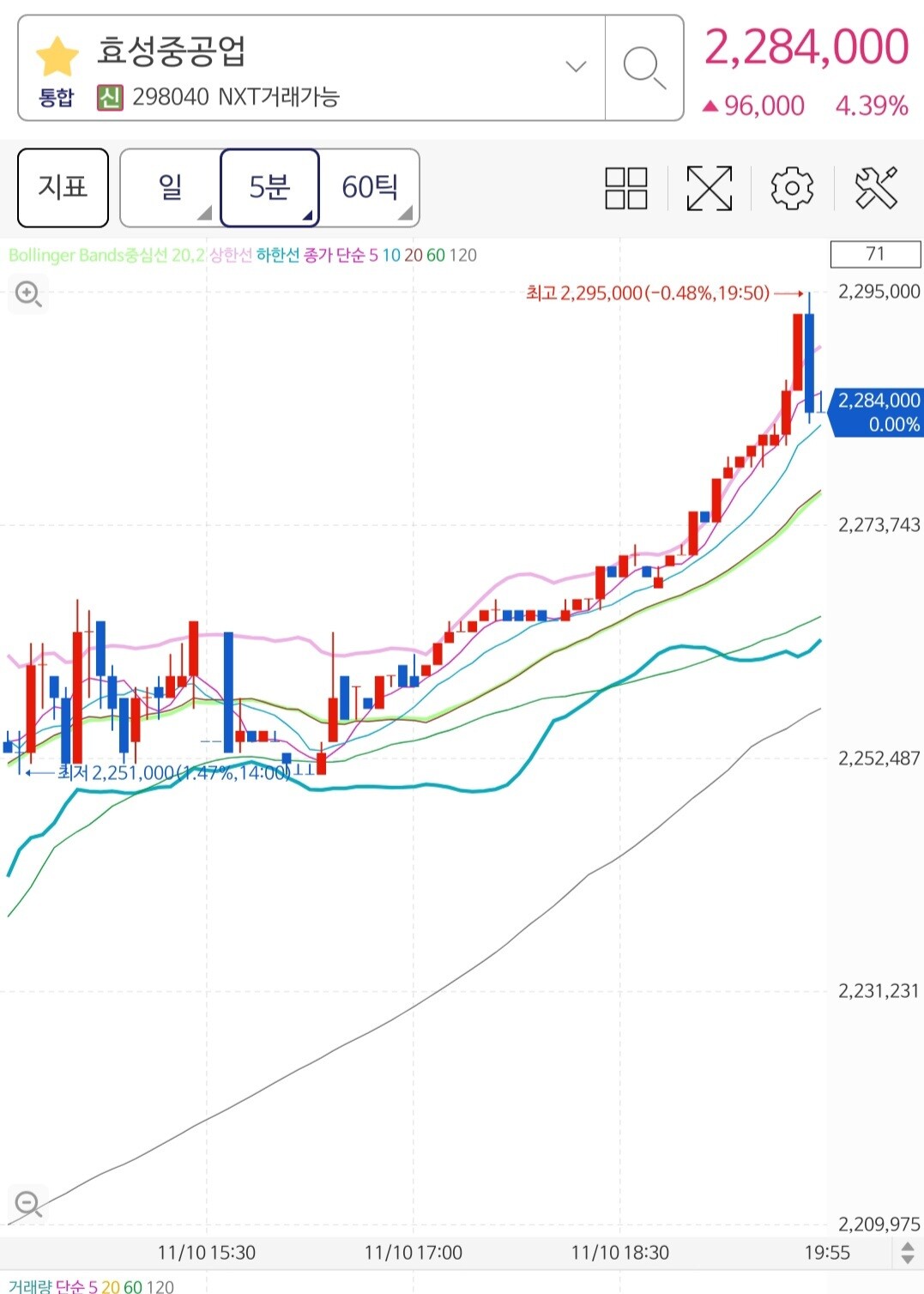The height and width of the screenshot is (1294, 924).
Task: Toggle the favorite star for 효성중공업
Action: point(57,57)
